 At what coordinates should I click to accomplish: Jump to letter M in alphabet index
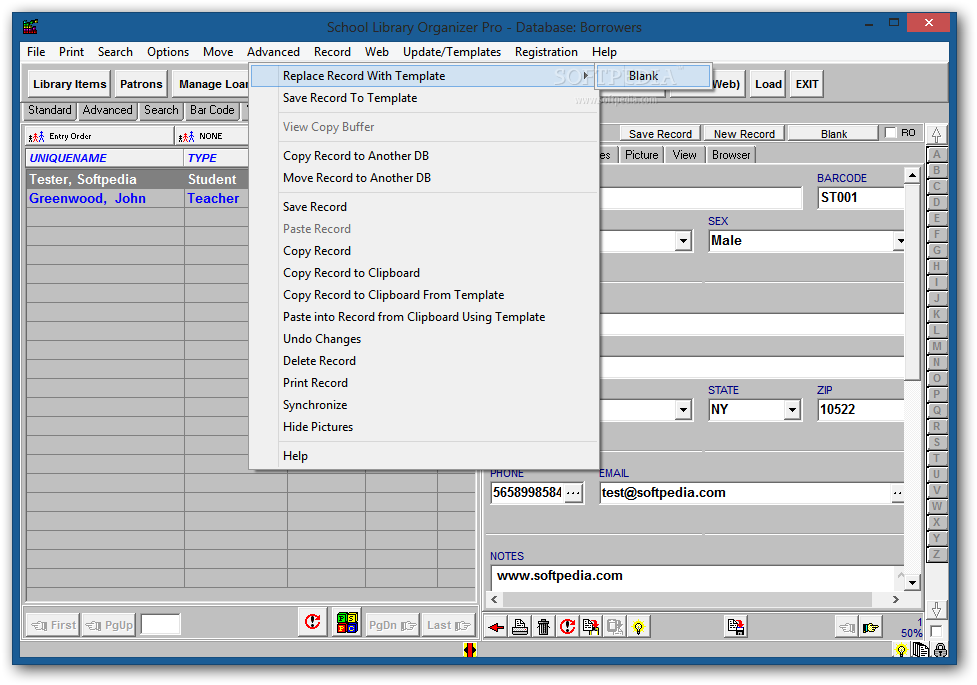936,347
